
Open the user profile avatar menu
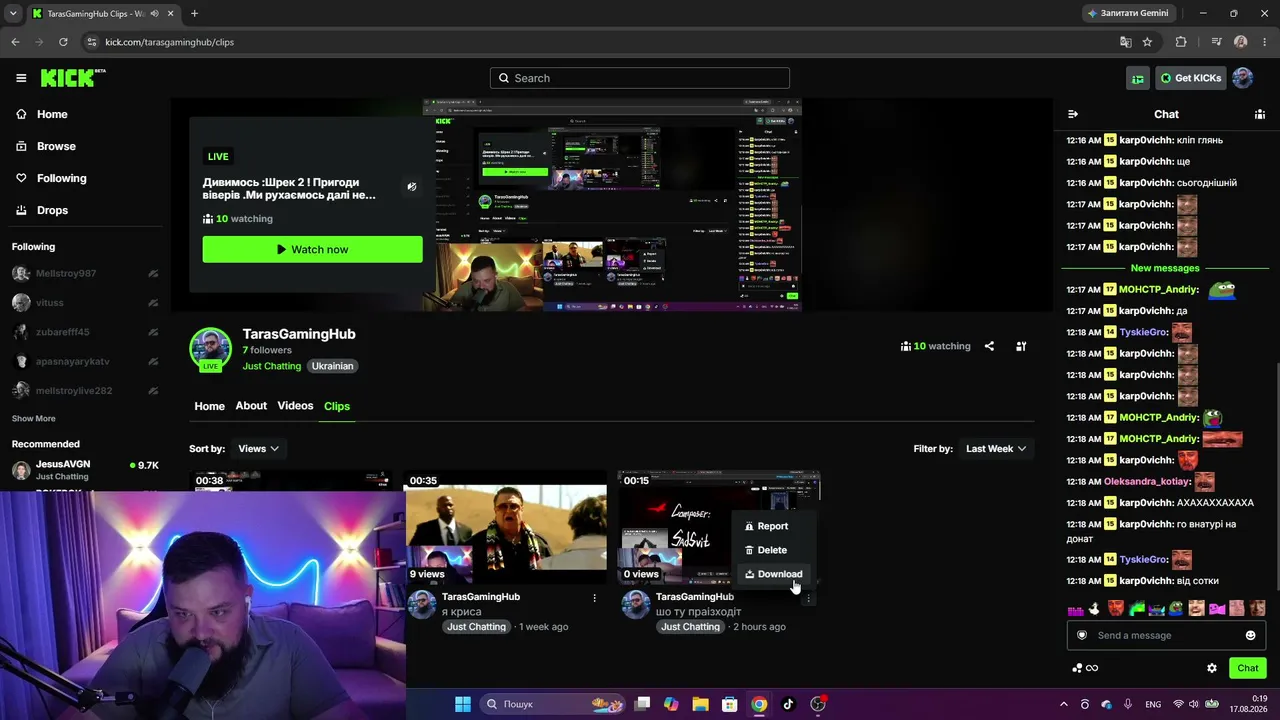coord(1243,78)
